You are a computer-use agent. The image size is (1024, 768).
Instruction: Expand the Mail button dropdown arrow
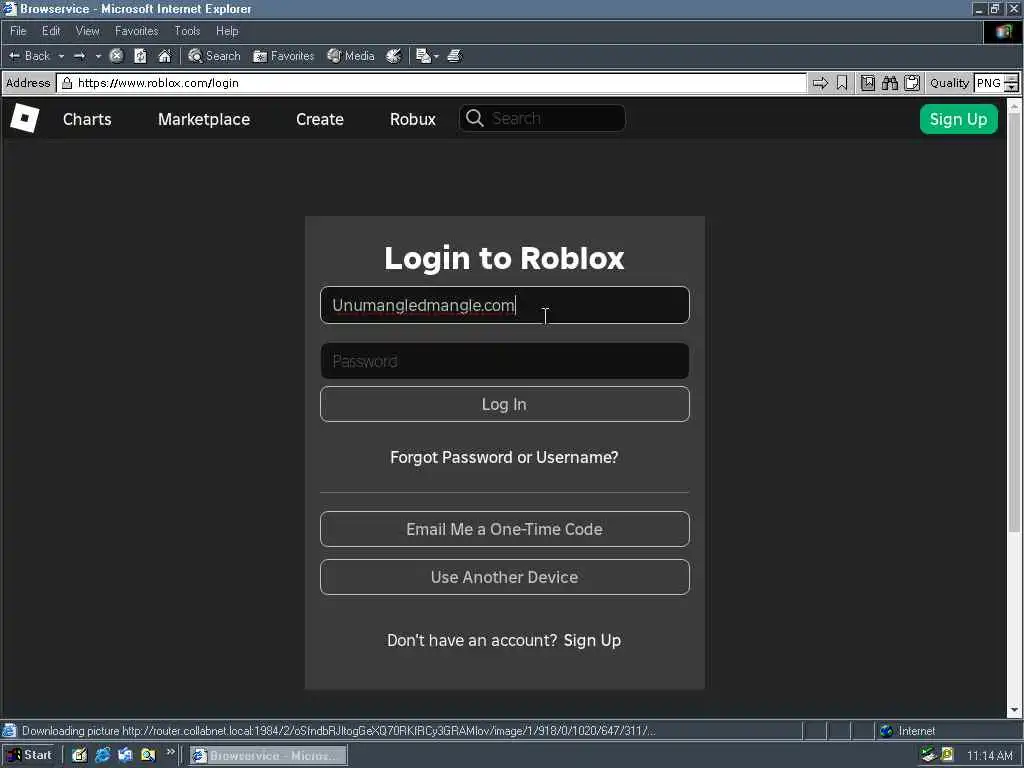tap(436, 56)
